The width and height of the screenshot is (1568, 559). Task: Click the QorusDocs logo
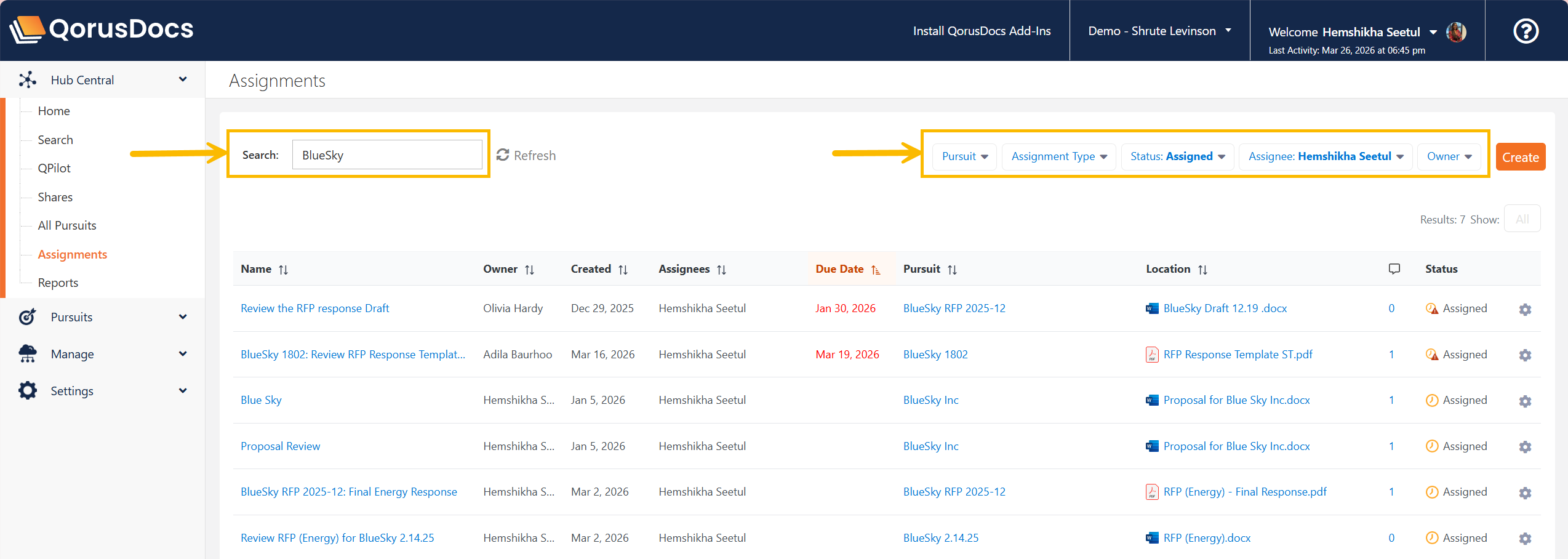click(x=102, y=30)
